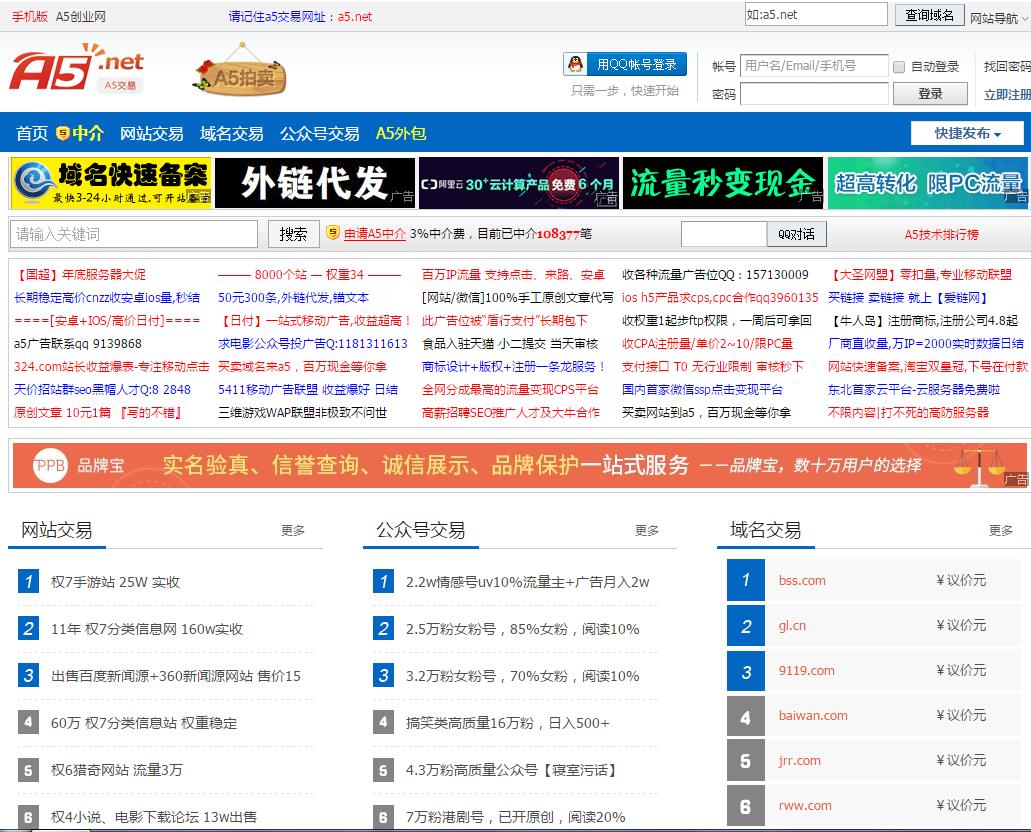Click the QQ对话 button
The image size is (1031, 832).
pyautogui.click(x=796, y=234)
